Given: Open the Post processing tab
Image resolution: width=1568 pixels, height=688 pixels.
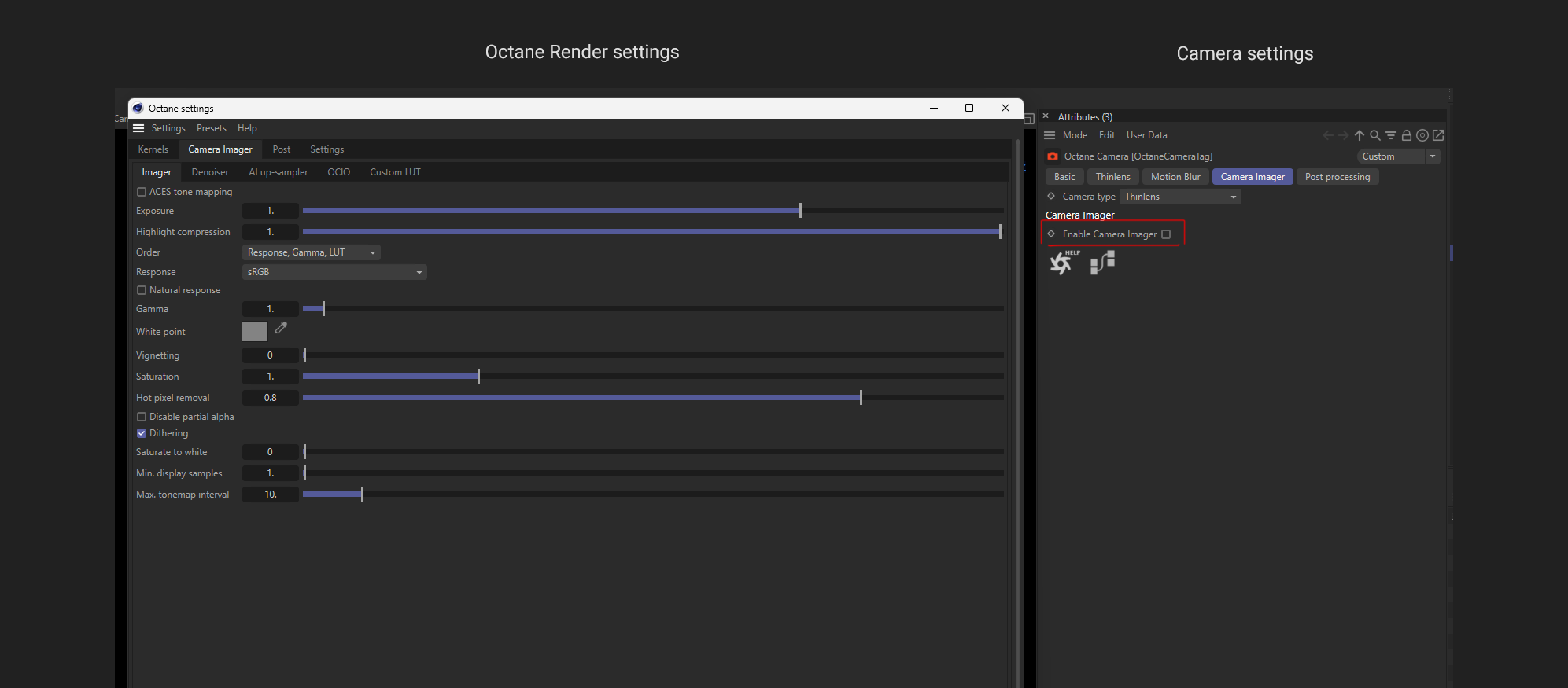Looking at the screenshot, I should click(x=1337, y=177).
